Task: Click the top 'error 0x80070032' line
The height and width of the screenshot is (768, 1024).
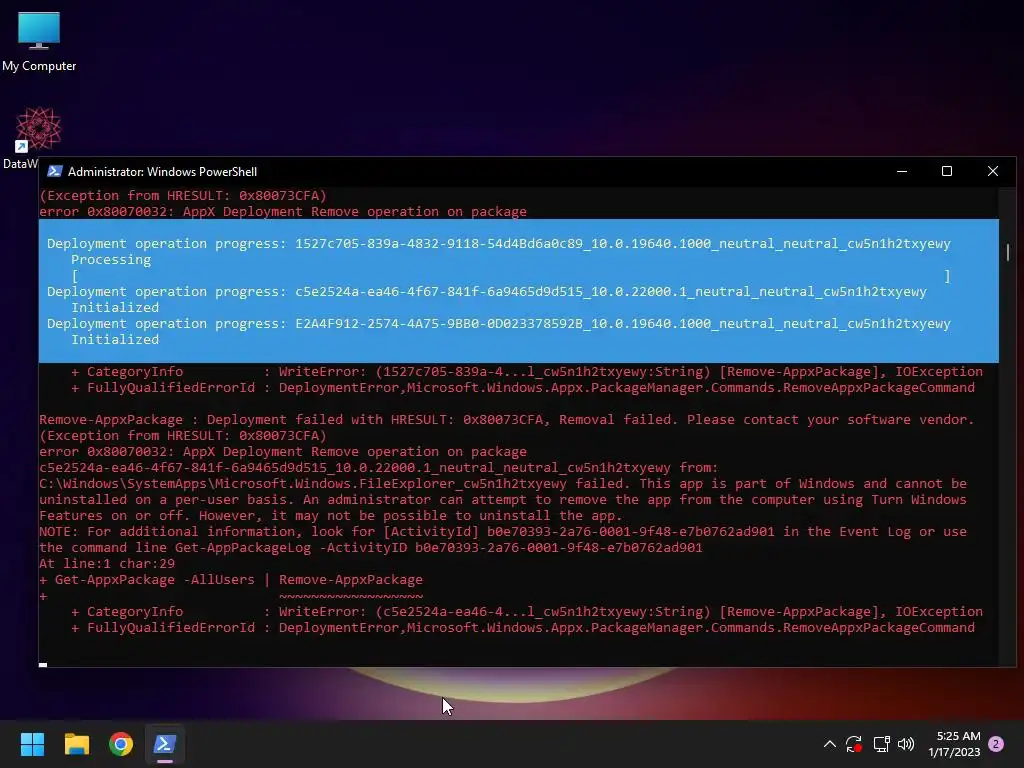Action: [283, 212]
